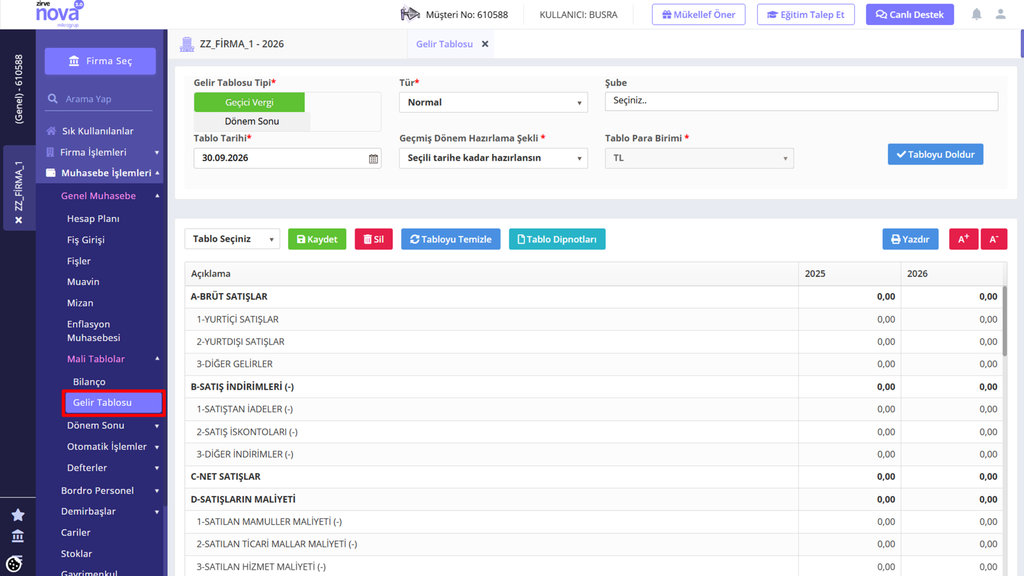Open the user profile icon
The height and width of the screenshot is (576, 1024).
click(1000, 14)
